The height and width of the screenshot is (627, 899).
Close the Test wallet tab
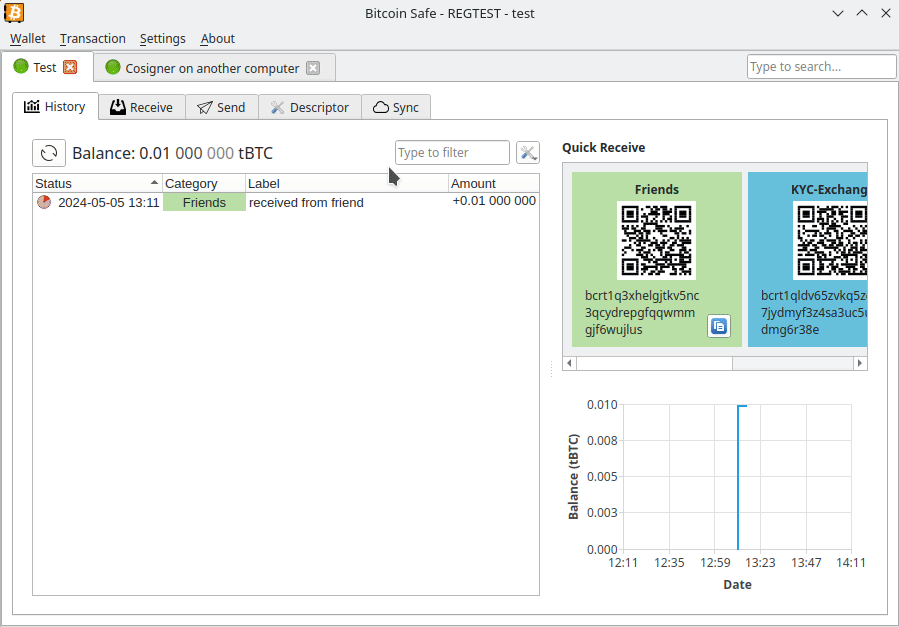pos(70,67)
